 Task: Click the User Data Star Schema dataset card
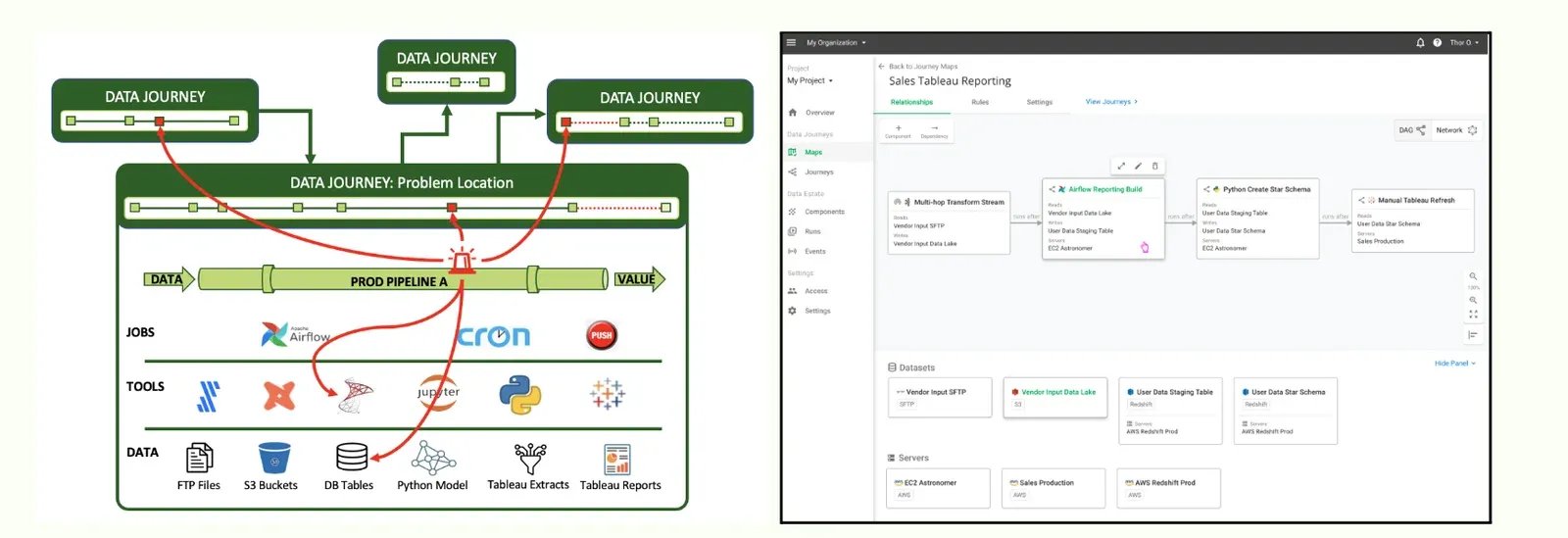point(1285,412)
